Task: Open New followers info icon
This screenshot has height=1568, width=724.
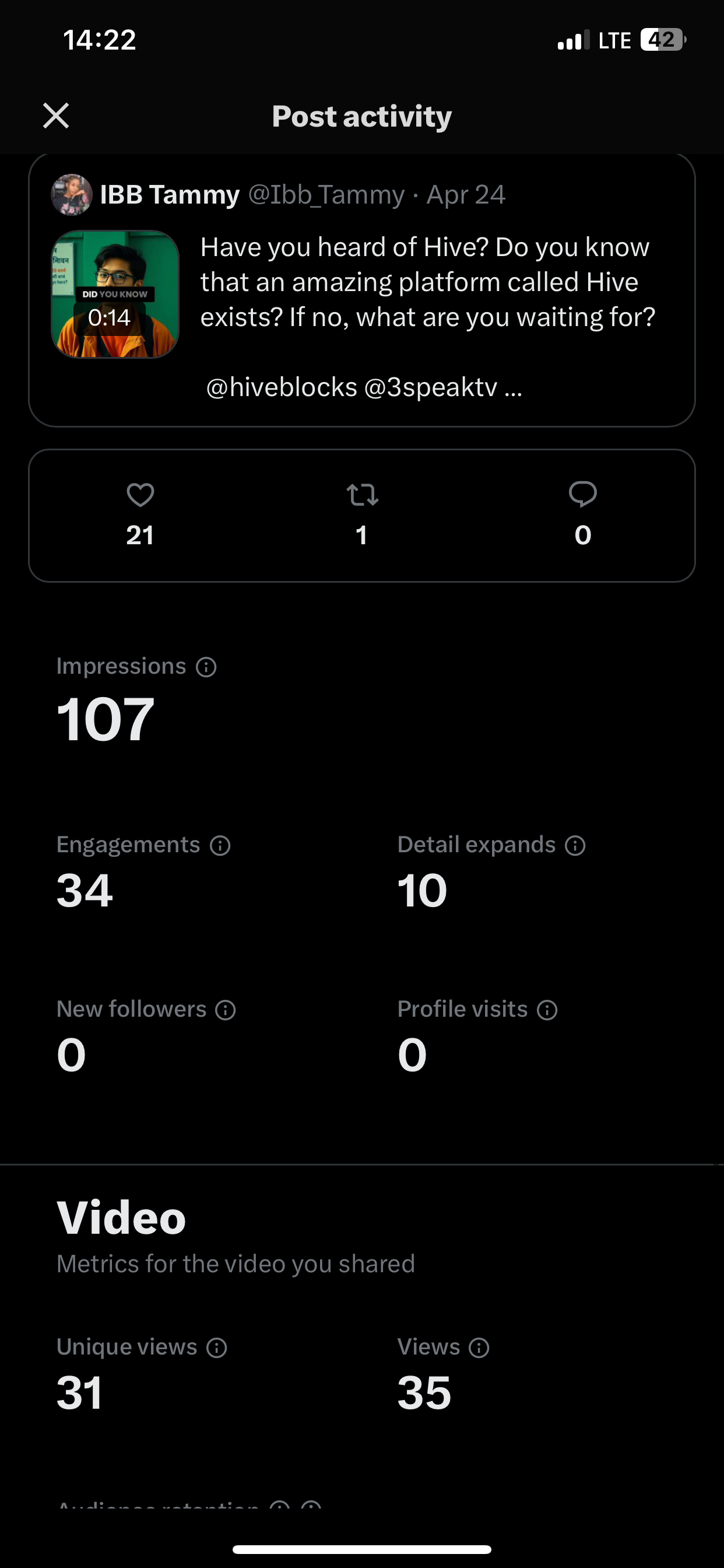Action: coord(226,1010)
